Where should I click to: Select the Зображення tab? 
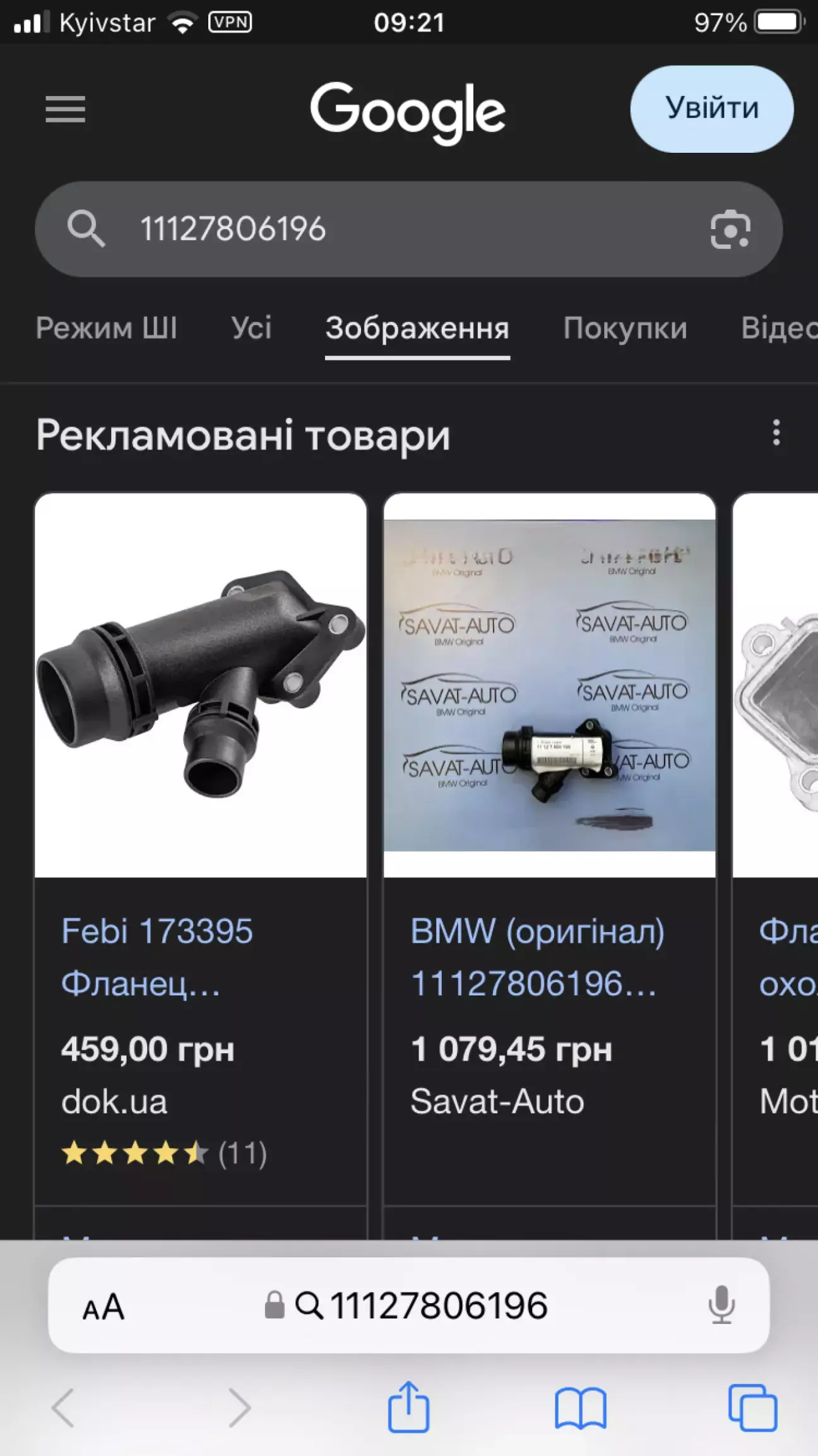pos(417,328)
